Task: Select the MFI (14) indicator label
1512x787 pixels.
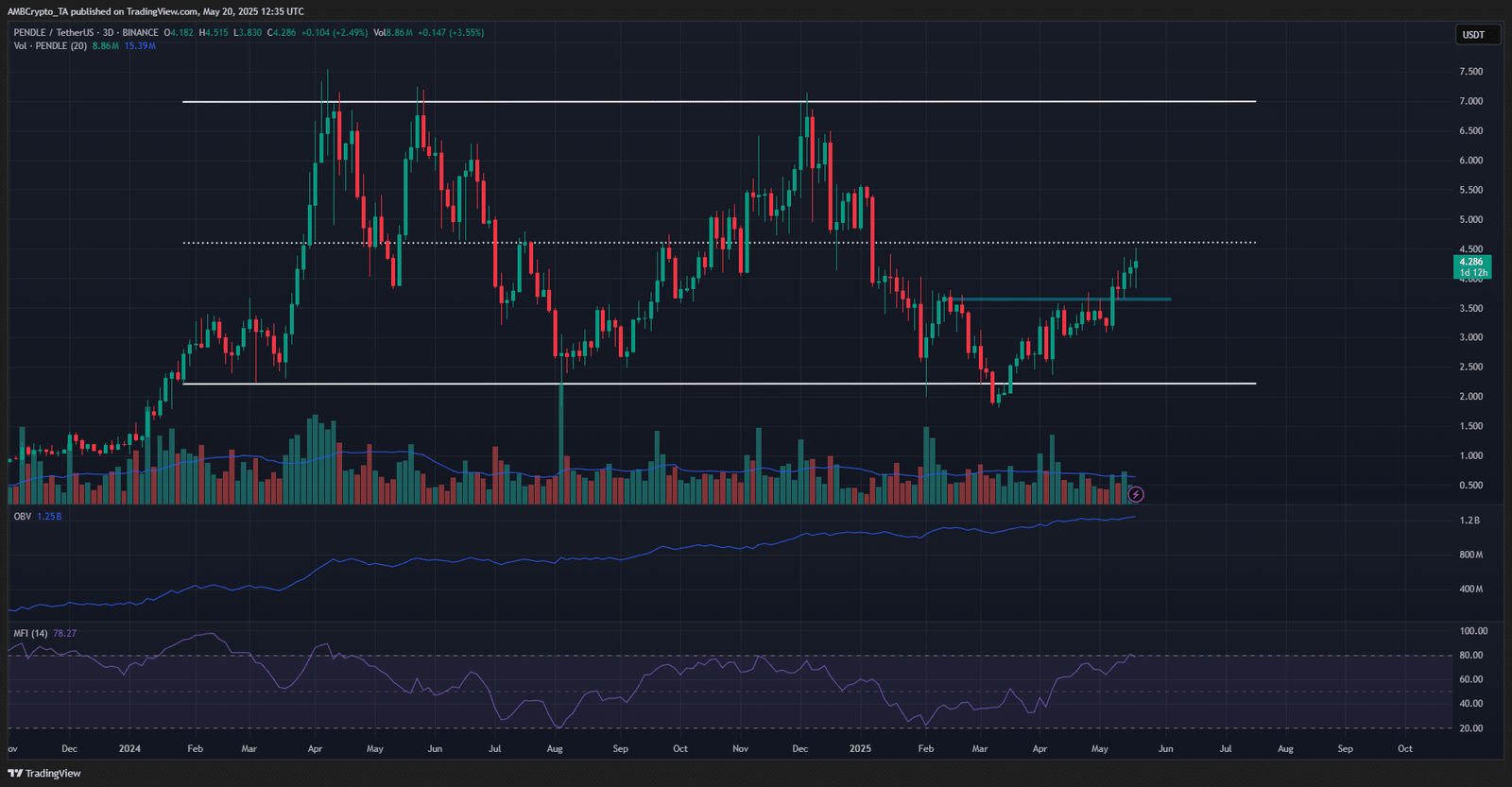Action: click(x=30, y=634)
